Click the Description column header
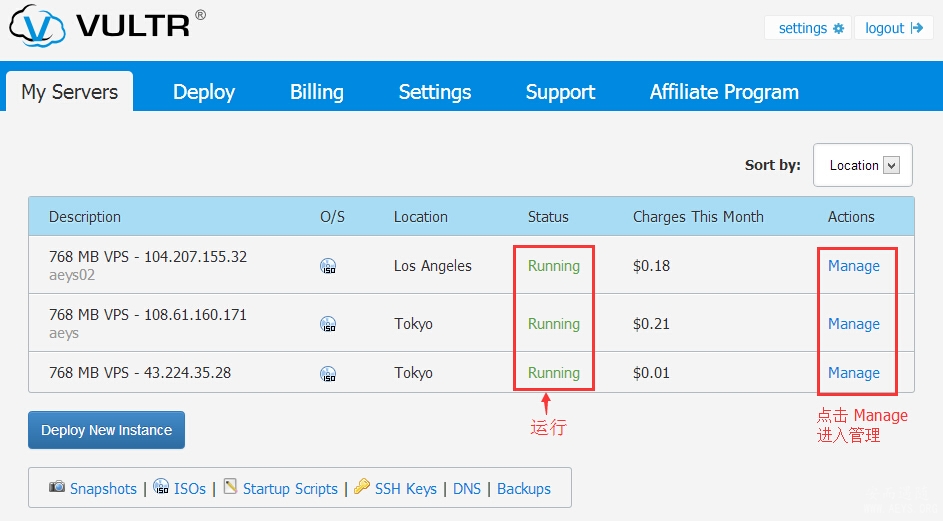This screenshot has width=943, height=521. 85,217
